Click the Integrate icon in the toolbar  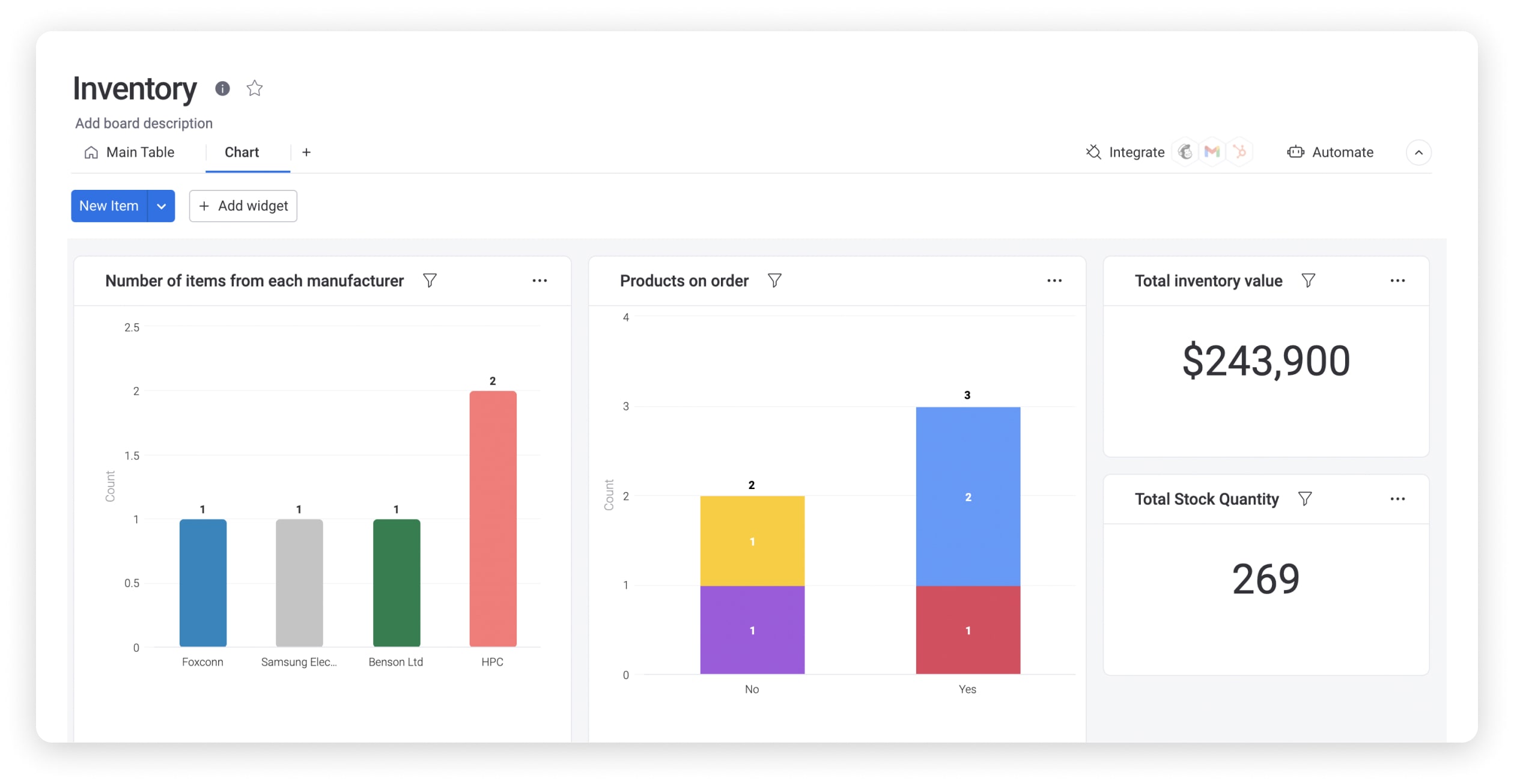1093,152
